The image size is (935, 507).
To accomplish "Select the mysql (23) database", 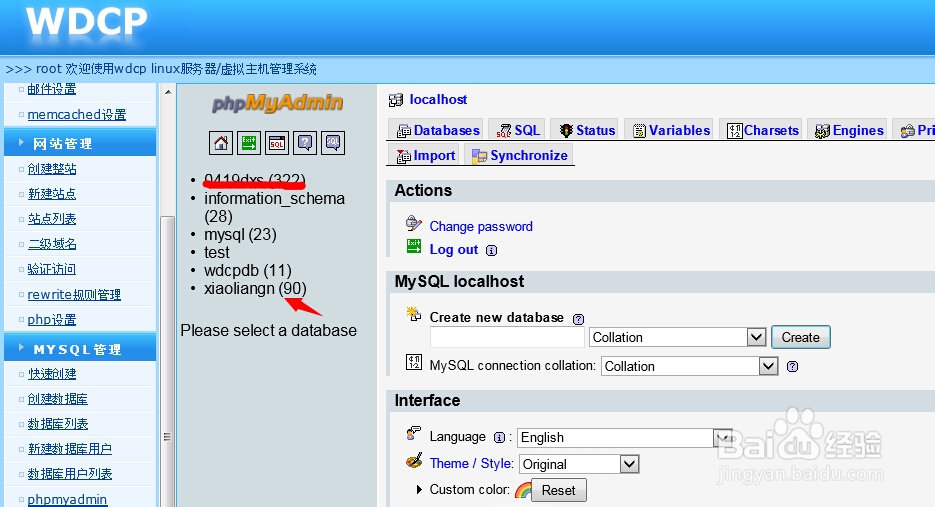I will tap(240, 234).
